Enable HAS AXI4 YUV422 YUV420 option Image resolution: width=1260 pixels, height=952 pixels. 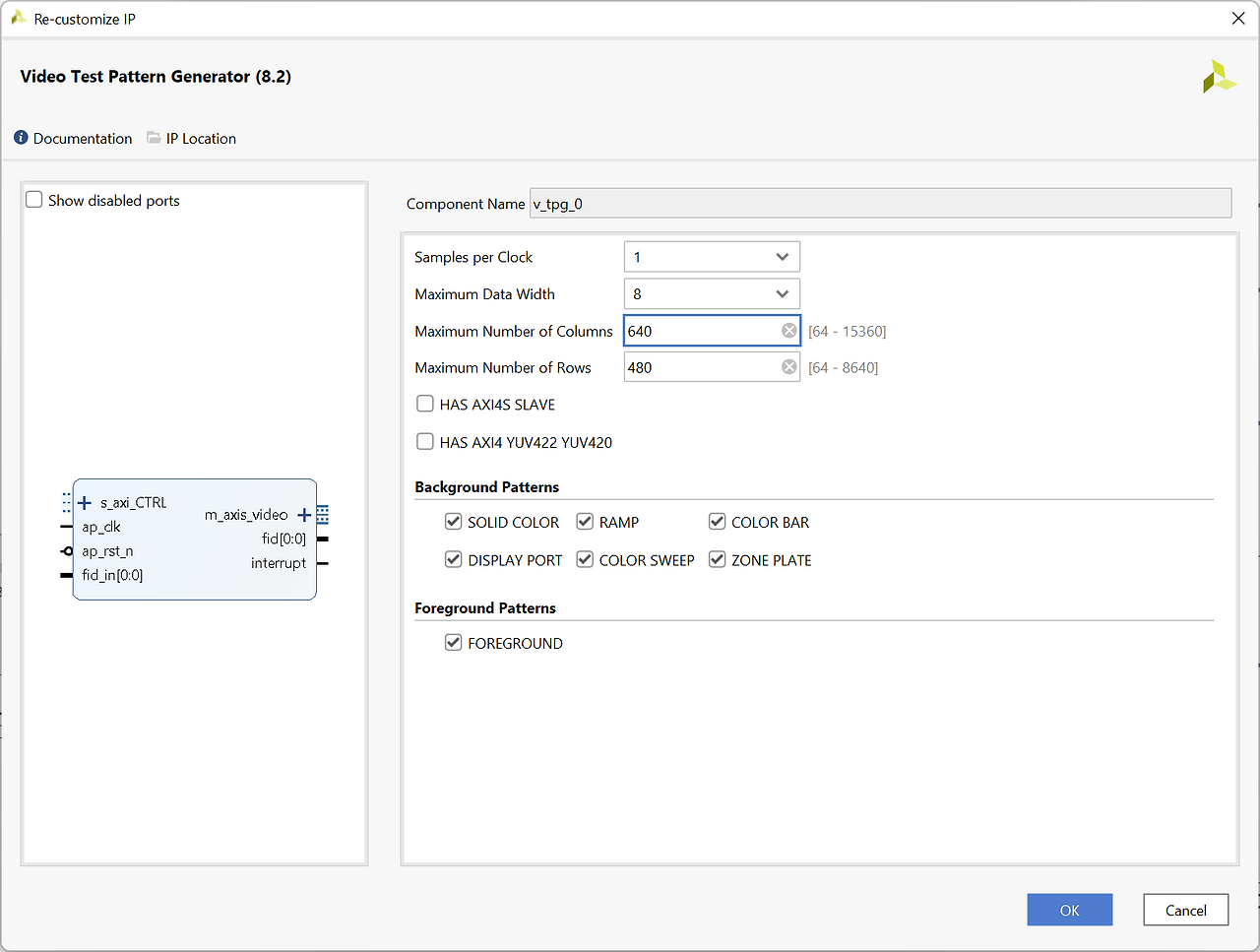[x=425, y=442]
